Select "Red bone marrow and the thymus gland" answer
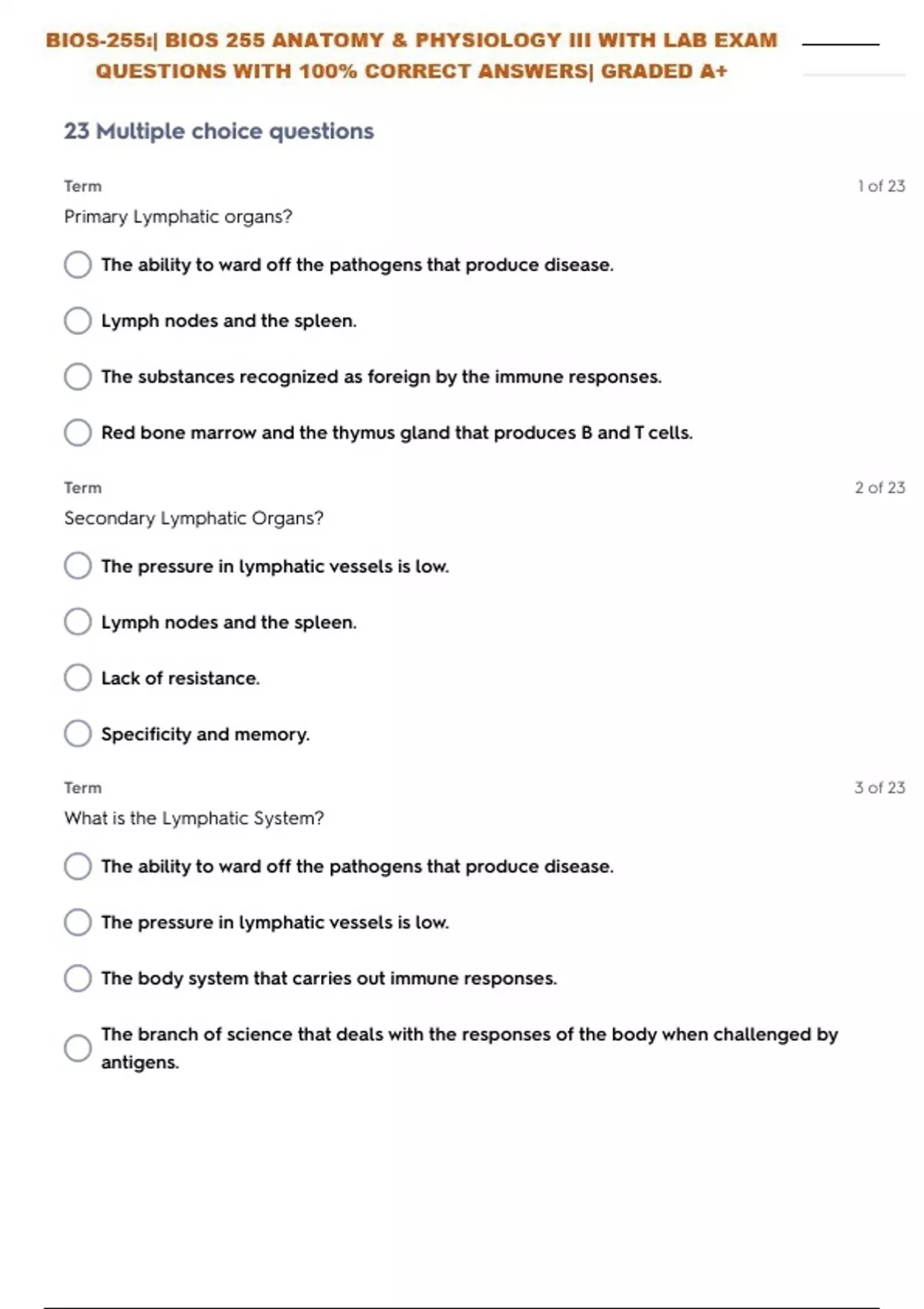The width and height of the screenshot is (924, 1309). click(x=78, y=433)
